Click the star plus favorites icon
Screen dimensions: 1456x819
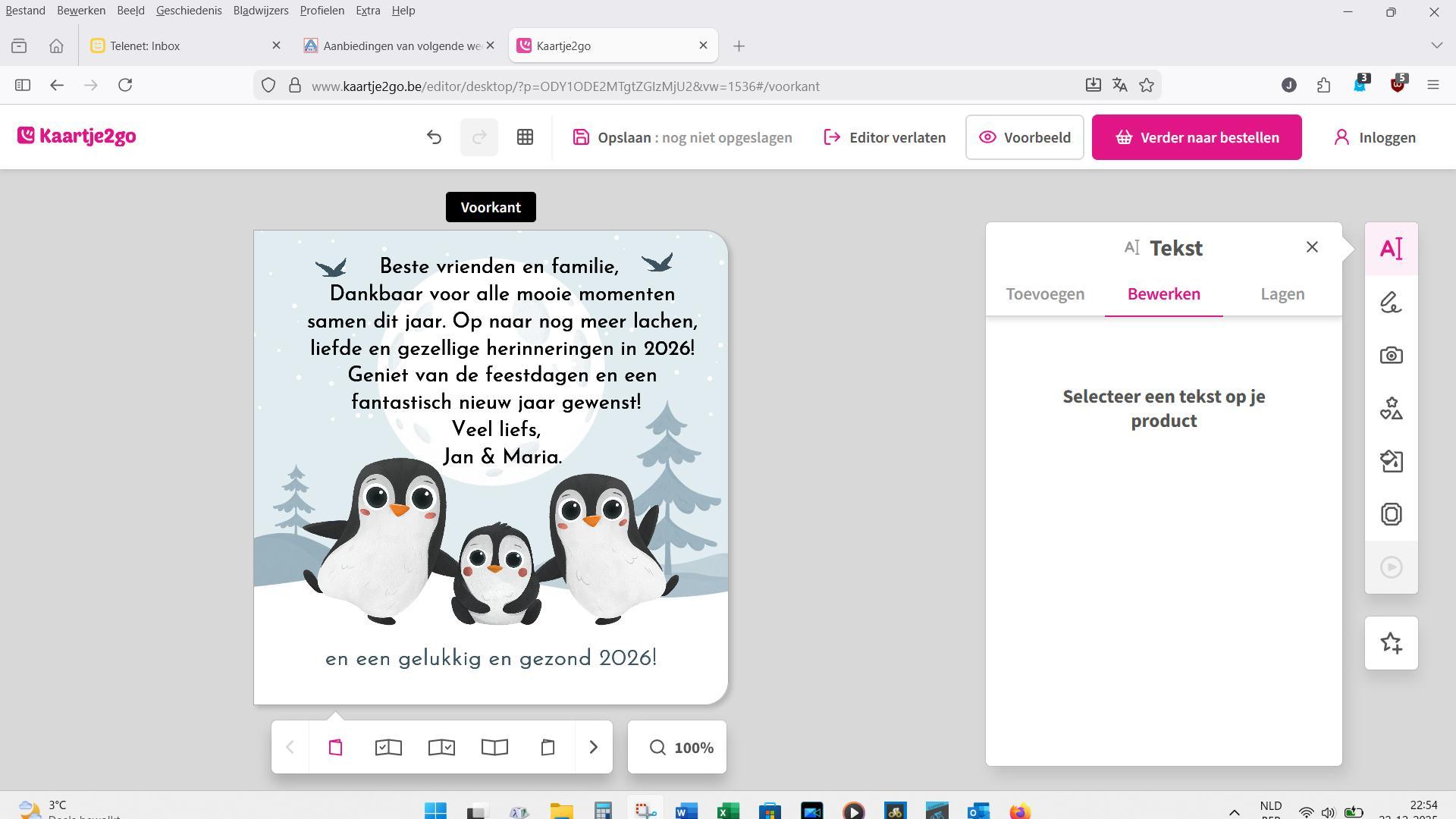[1391, 643]
